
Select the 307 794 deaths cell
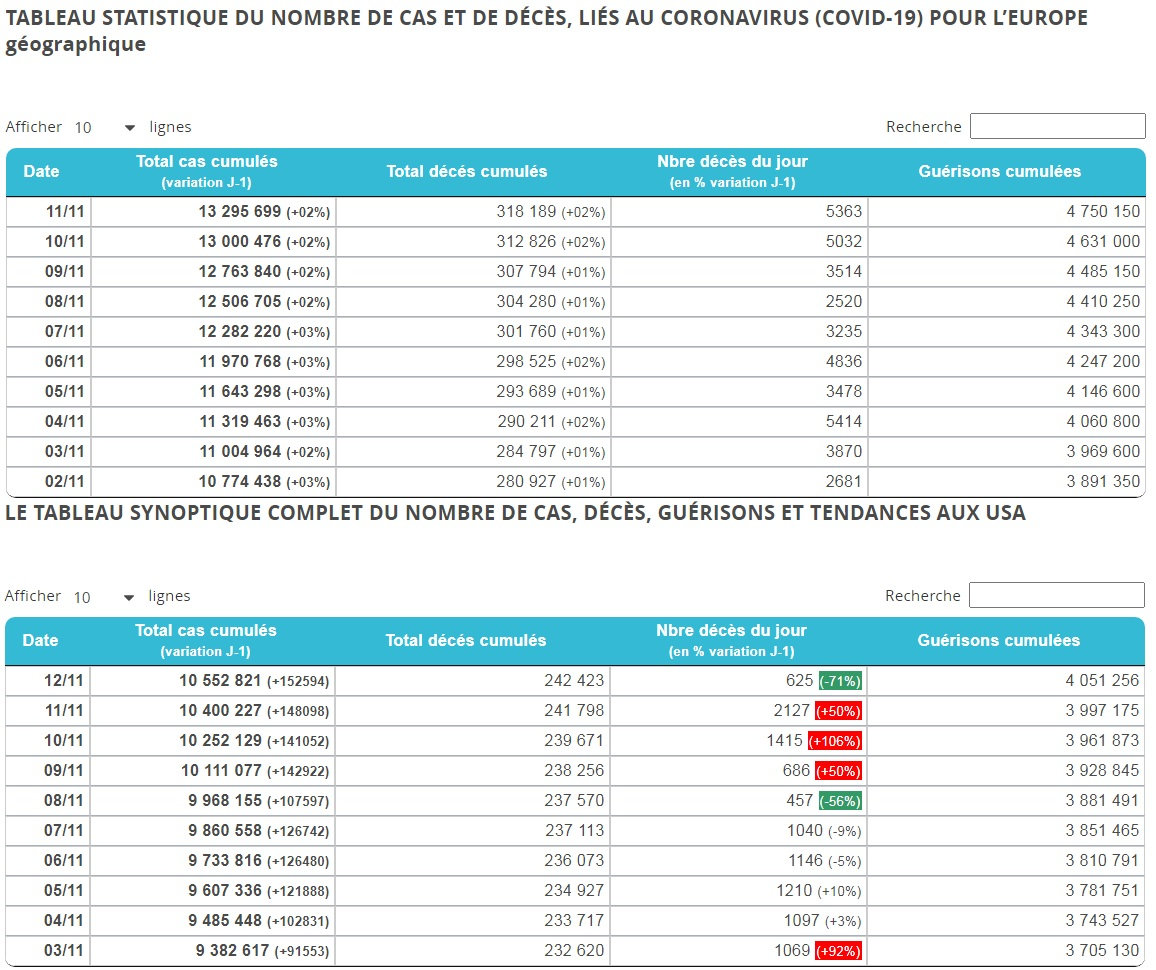pos(473,272)
